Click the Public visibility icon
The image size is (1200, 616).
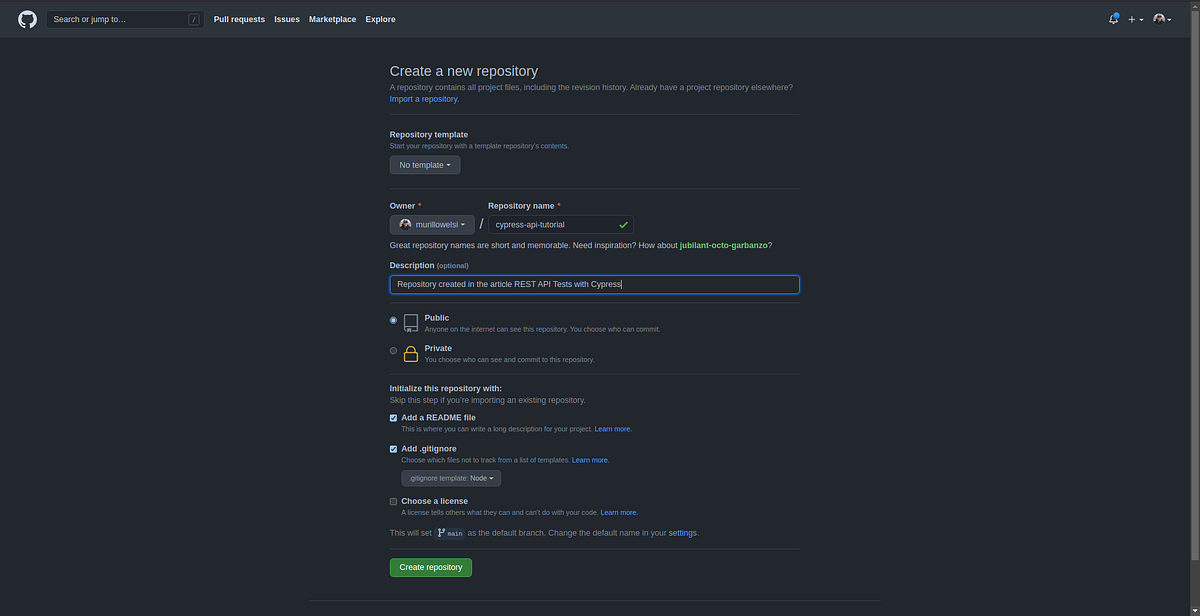[x=411, y=322]
